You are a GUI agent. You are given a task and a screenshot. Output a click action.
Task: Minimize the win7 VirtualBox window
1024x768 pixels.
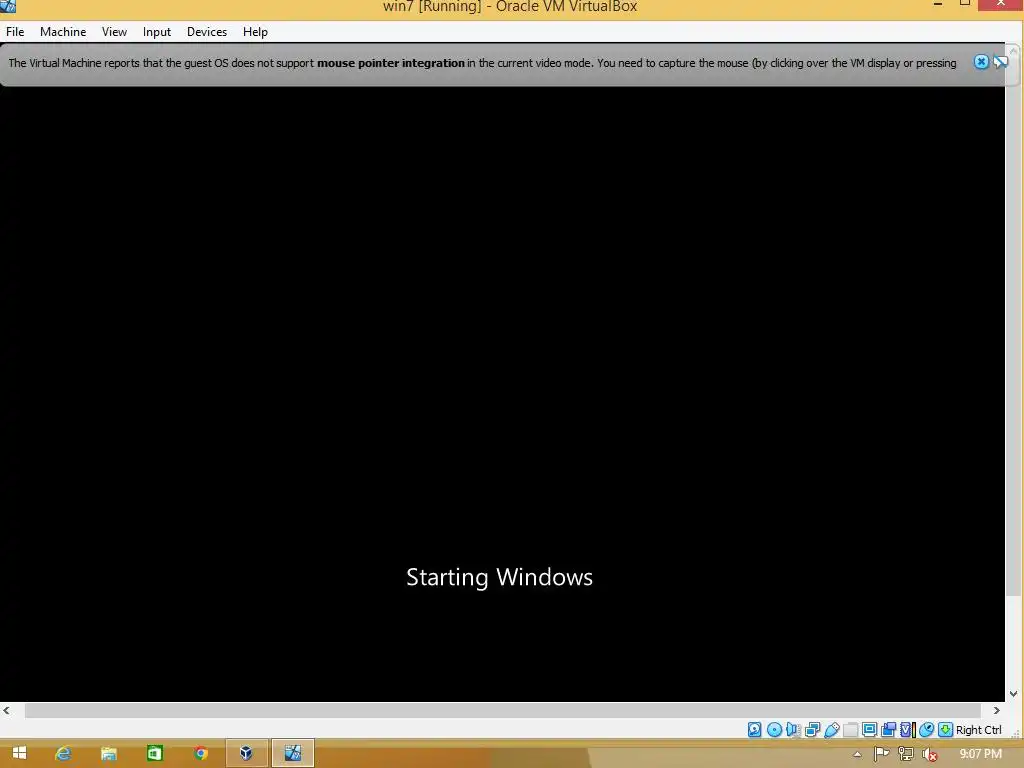pyautogui.click(x=938, y=5)
